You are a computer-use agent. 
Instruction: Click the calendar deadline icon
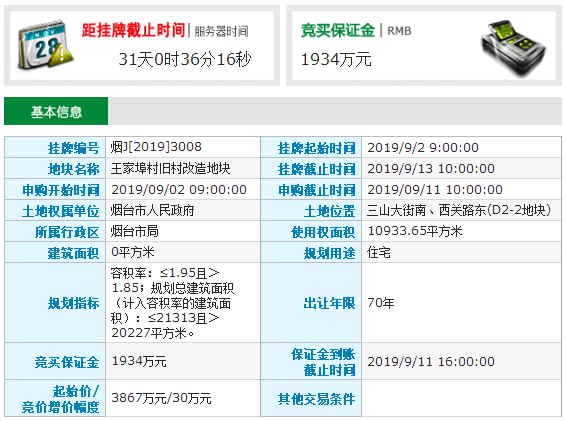(x=45, y=45)
